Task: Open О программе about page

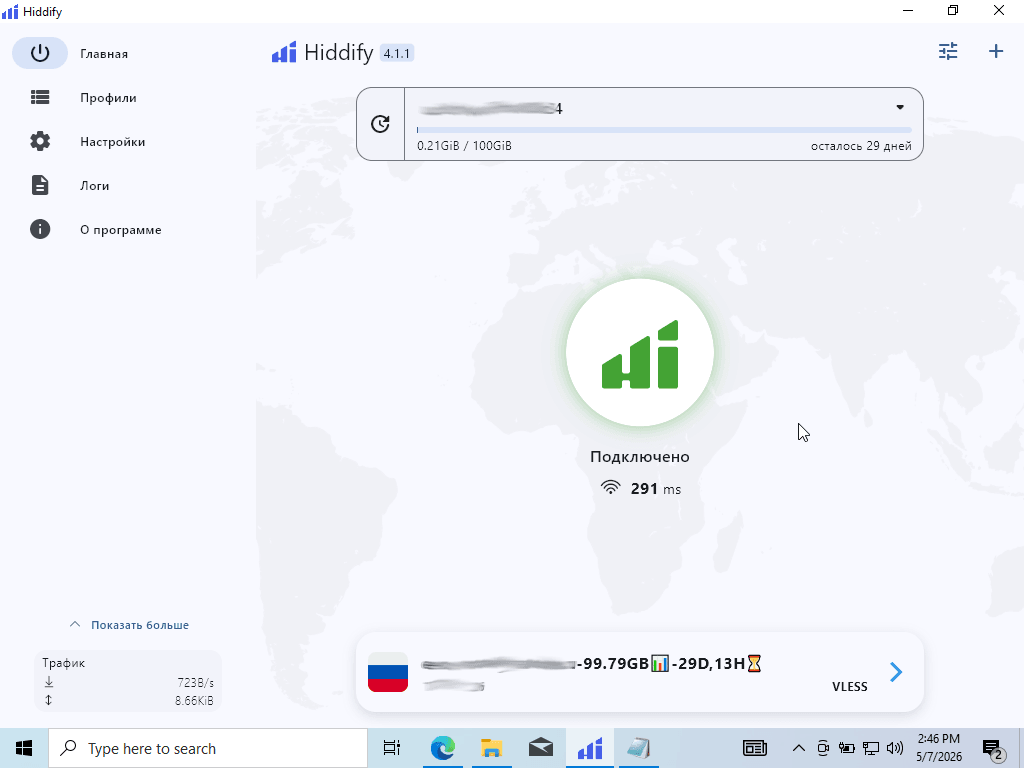Action: click(x=121, y=229)
